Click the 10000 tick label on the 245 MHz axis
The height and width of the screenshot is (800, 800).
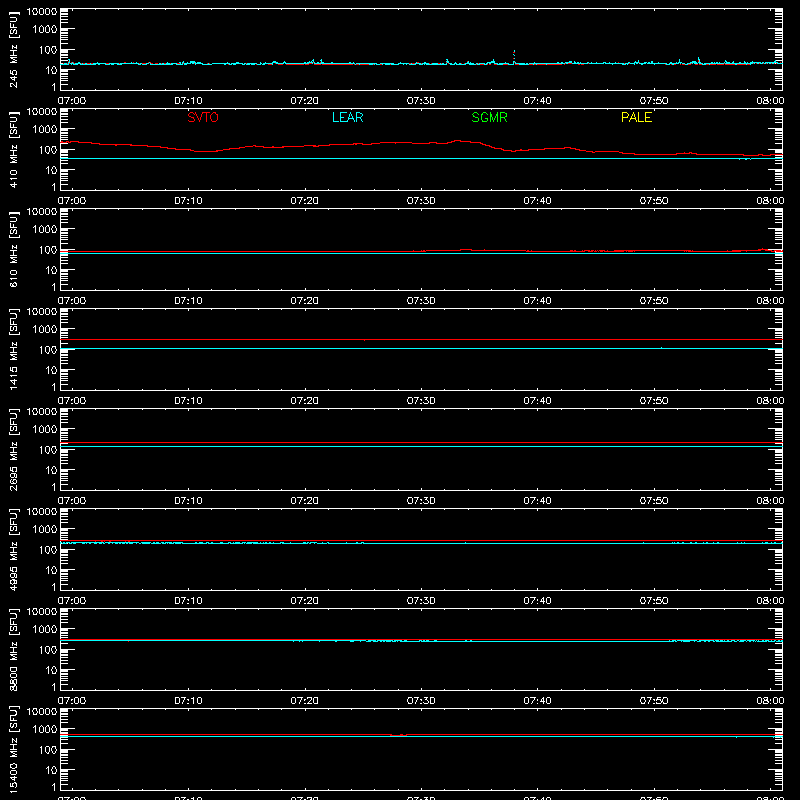(42, 12)
